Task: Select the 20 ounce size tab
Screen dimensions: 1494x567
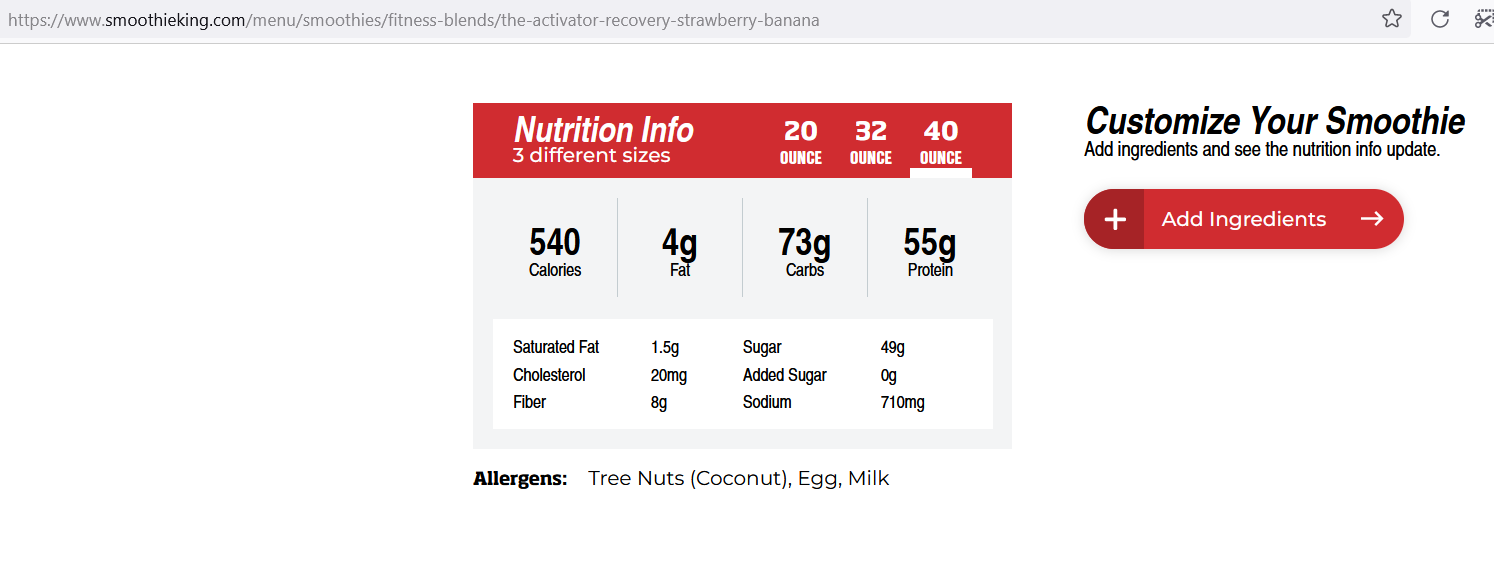Action: tap(801, 142)
